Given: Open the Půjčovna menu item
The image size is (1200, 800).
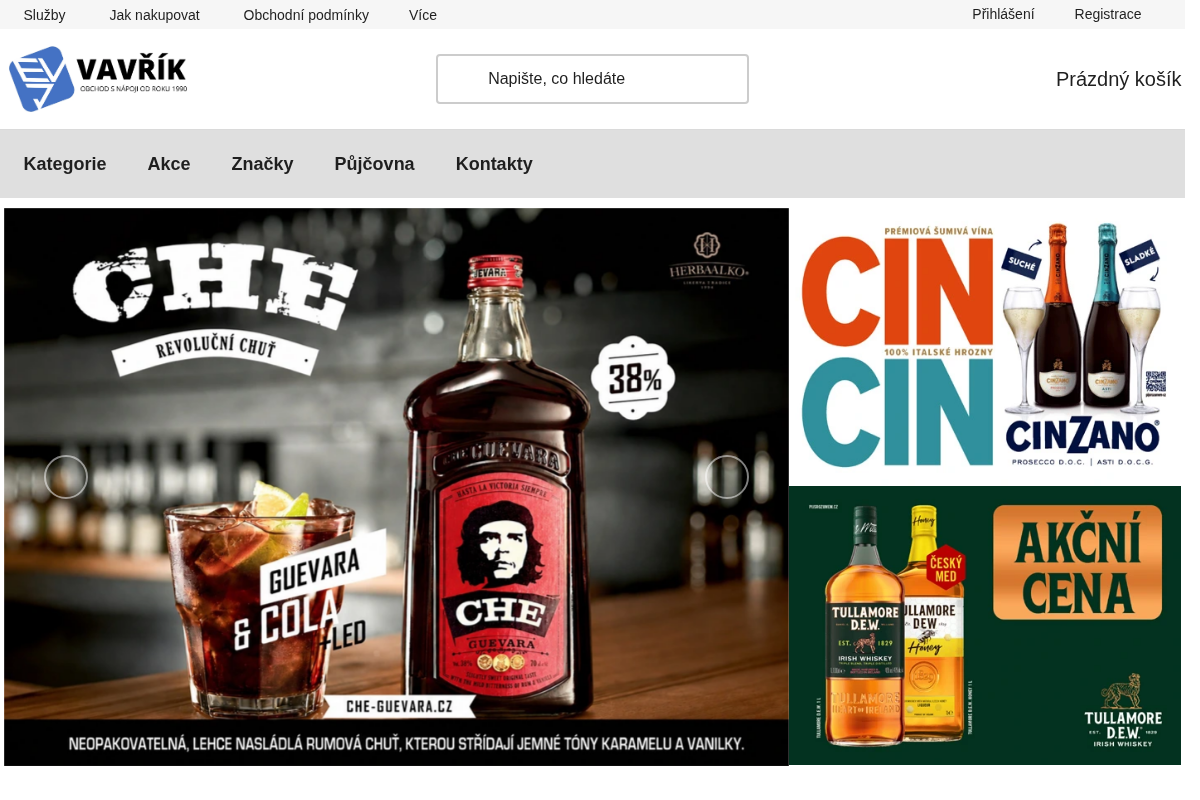Looking at the screenshot, I should (x=374, y=164).
